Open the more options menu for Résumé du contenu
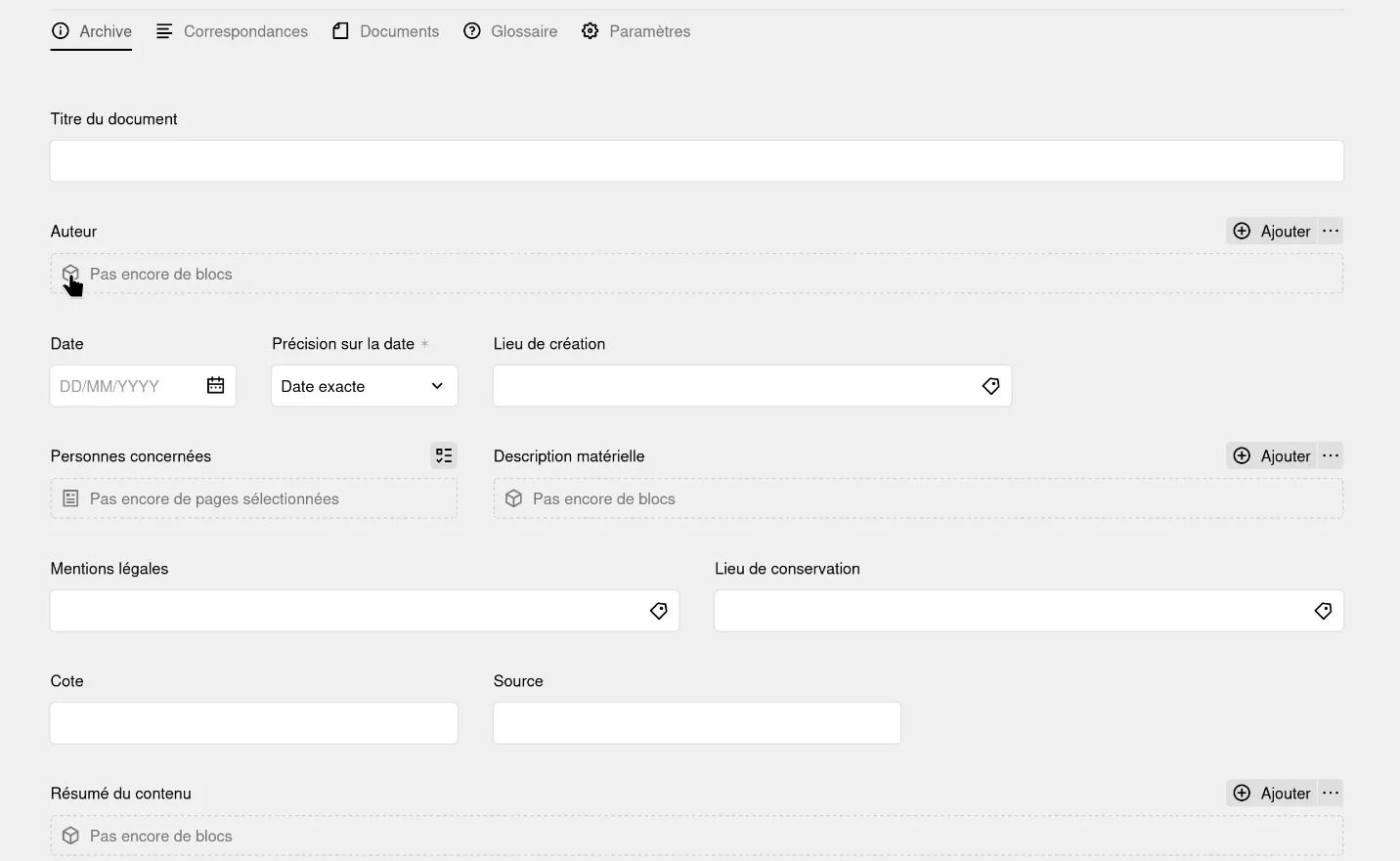This screenshot has width=1400, height=861. [x=1330, y=793]
